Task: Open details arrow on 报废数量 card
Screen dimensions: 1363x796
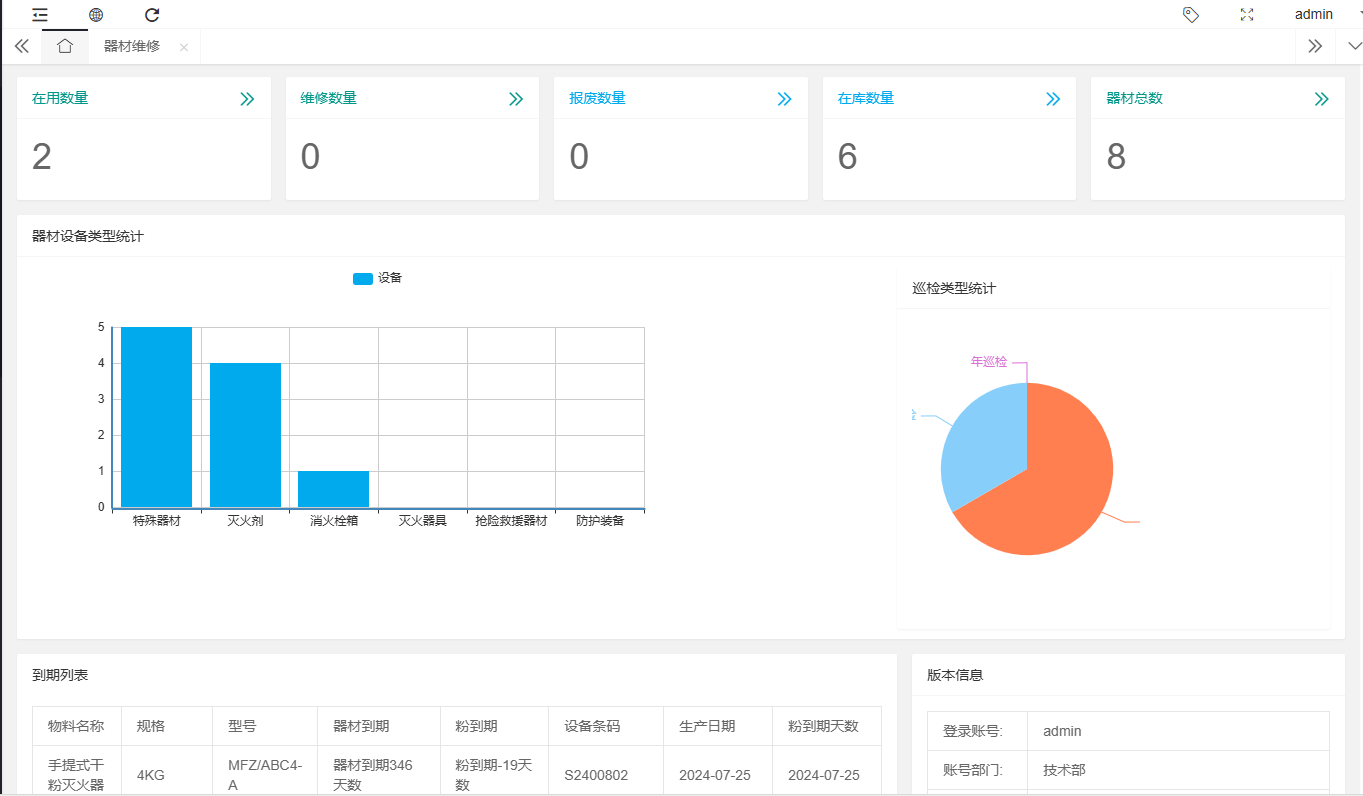Action: coord(785,99)
